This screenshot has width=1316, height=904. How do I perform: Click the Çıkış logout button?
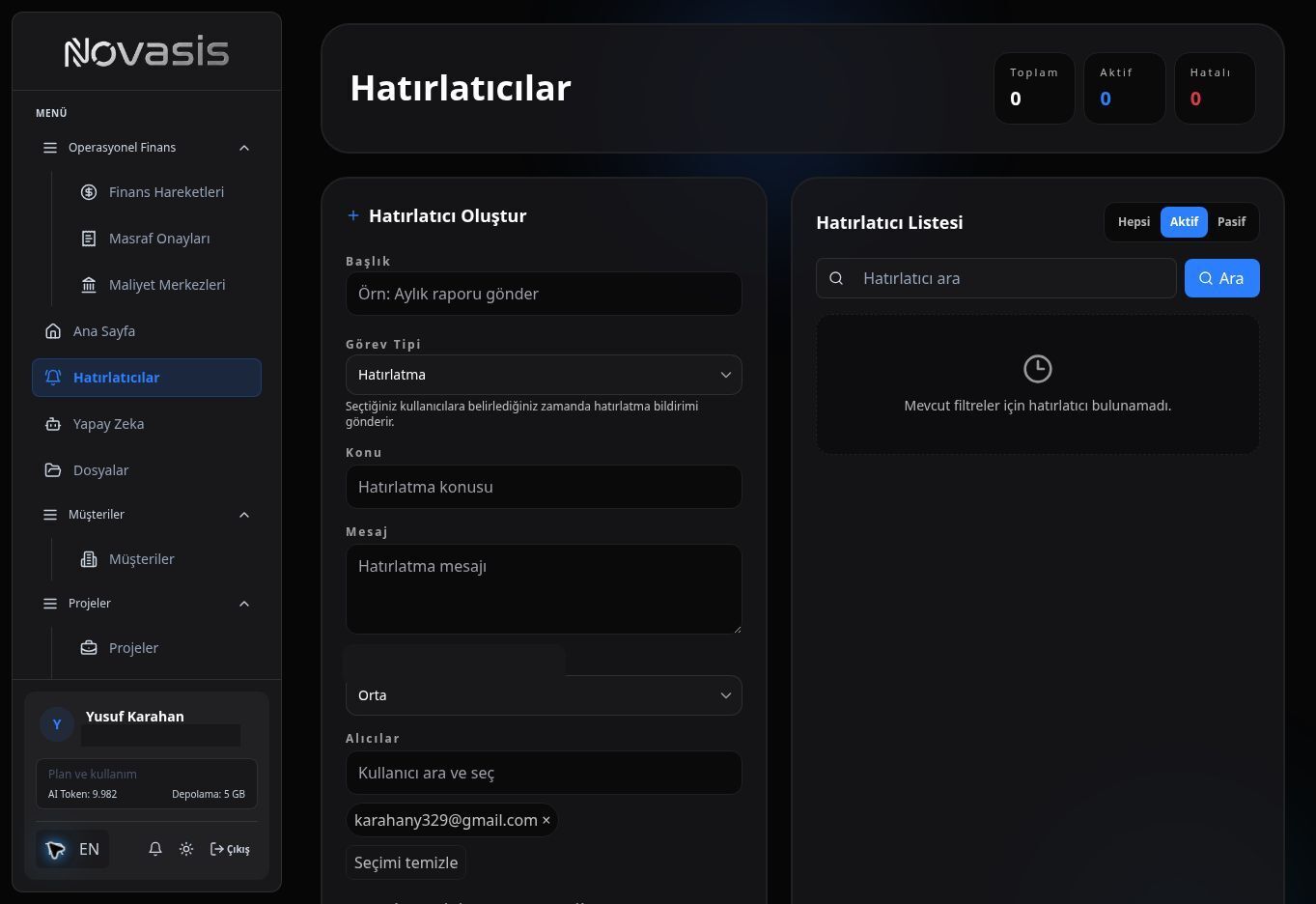[x=230, y=849]
